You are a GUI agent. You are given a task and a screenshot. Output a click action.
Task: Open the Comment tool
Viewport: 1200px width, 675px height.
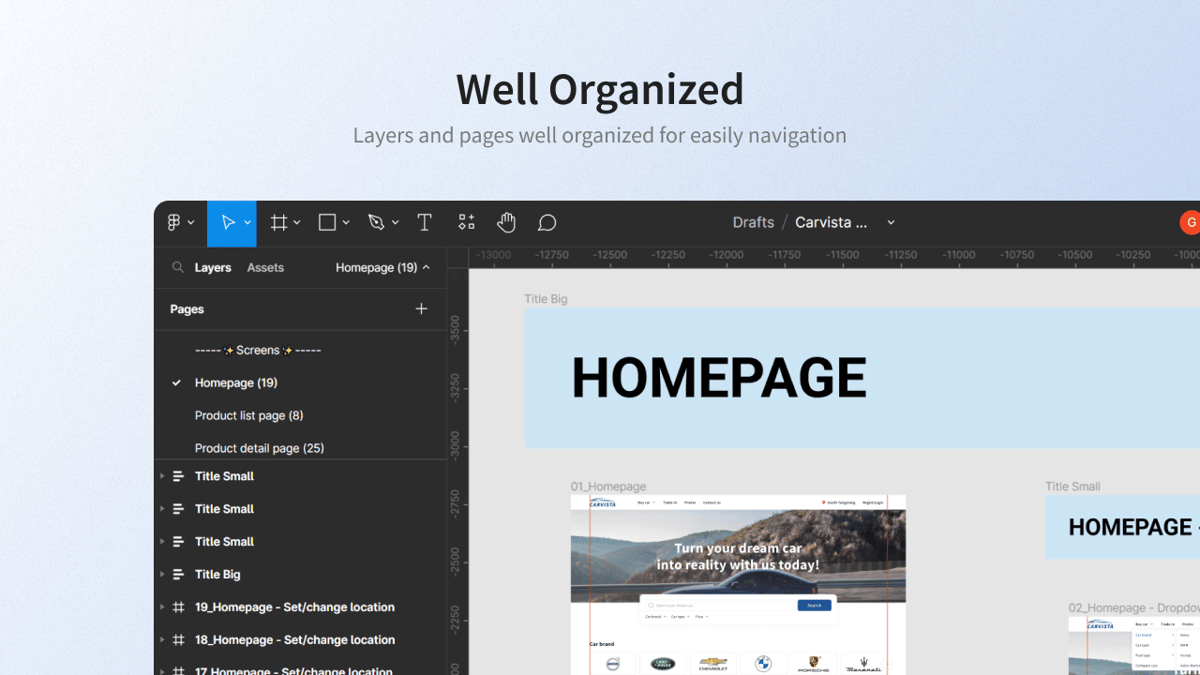coord(546,222)
